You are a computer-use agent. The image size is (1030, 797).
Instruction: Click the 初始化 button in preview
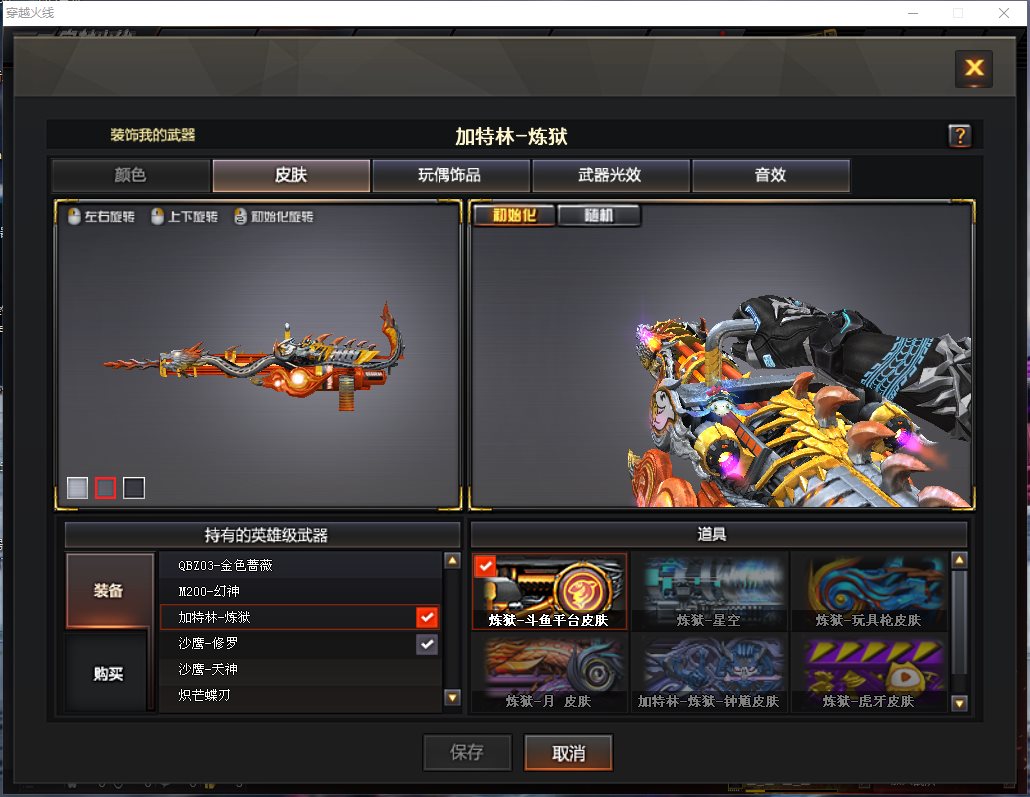[514, 216]
